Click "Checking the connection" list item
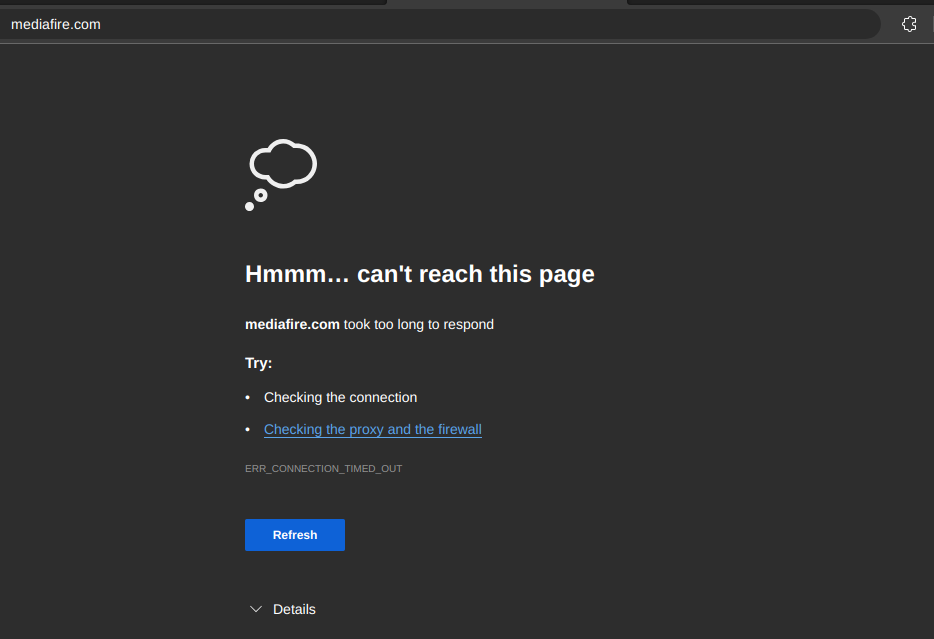The image size is (934, 639). (x=341, y=397)
